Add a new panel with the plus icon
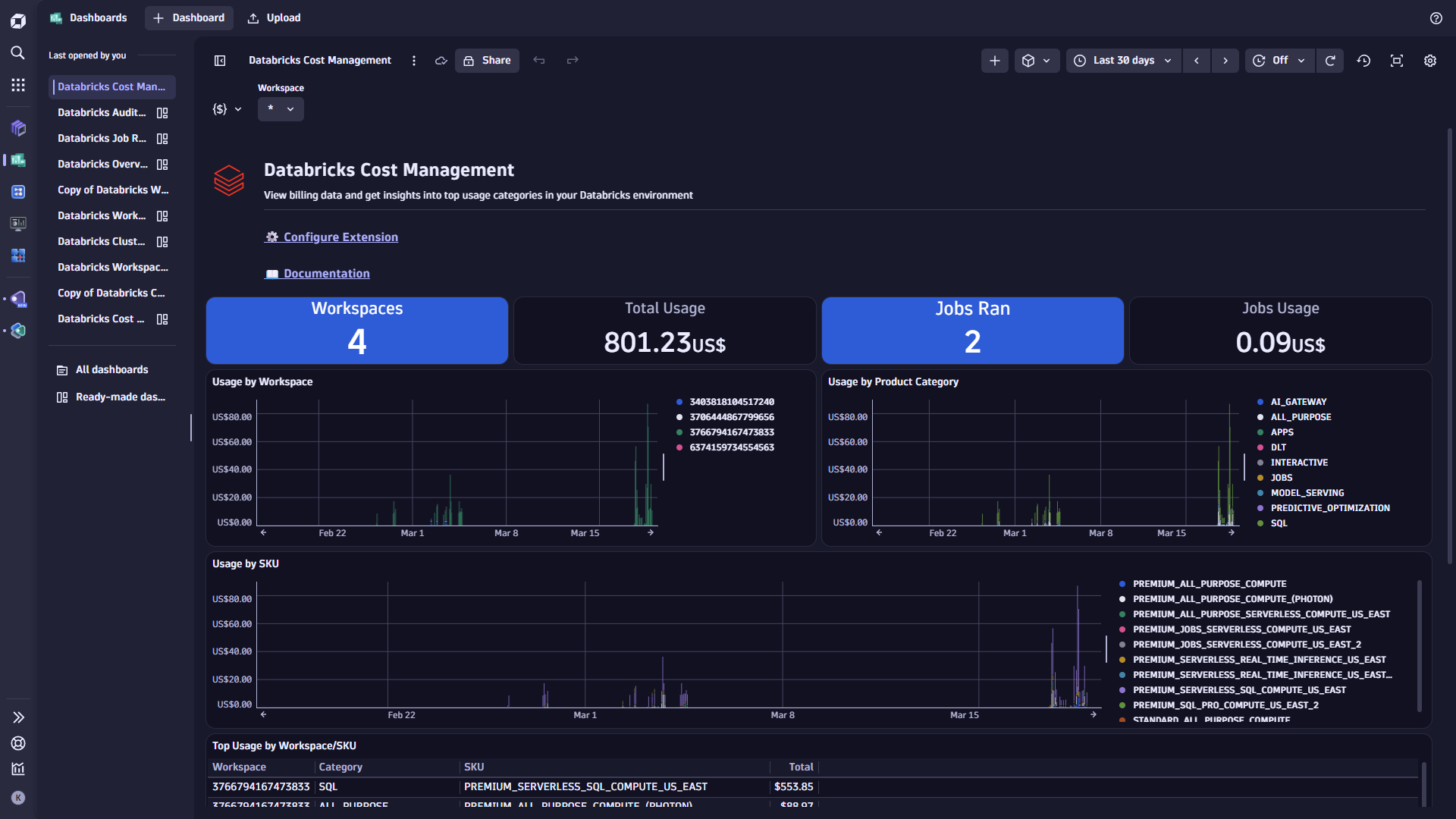Viewport: 1456px width, 819px height. point(995,60)
